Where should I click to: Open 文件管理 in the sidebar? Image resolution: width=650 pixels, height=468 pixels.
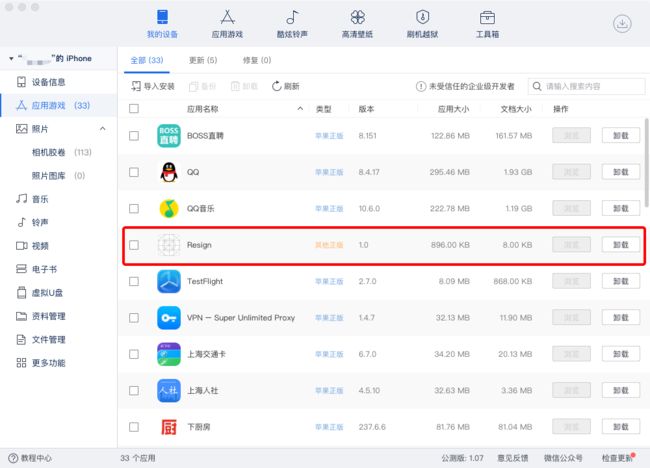[x=58, y=339]
